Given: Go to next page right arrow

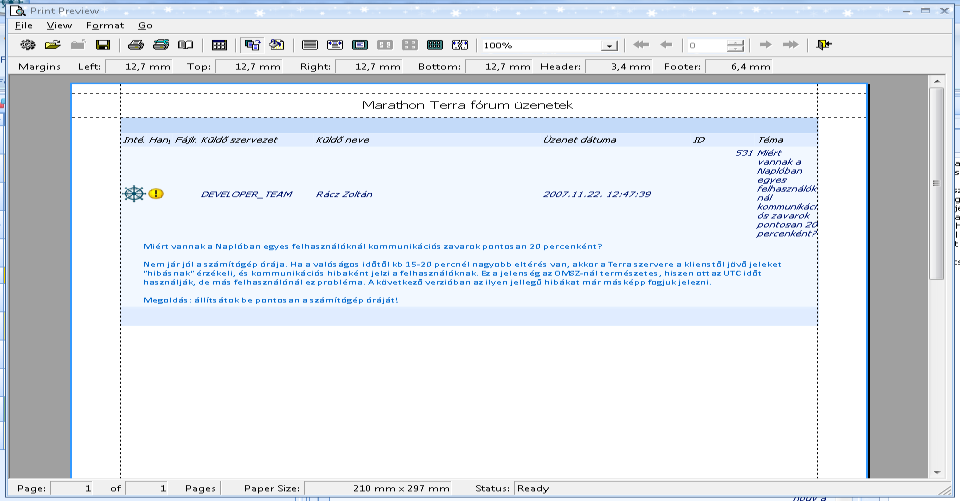Looking at the screenshot, I should coord(765,45).
